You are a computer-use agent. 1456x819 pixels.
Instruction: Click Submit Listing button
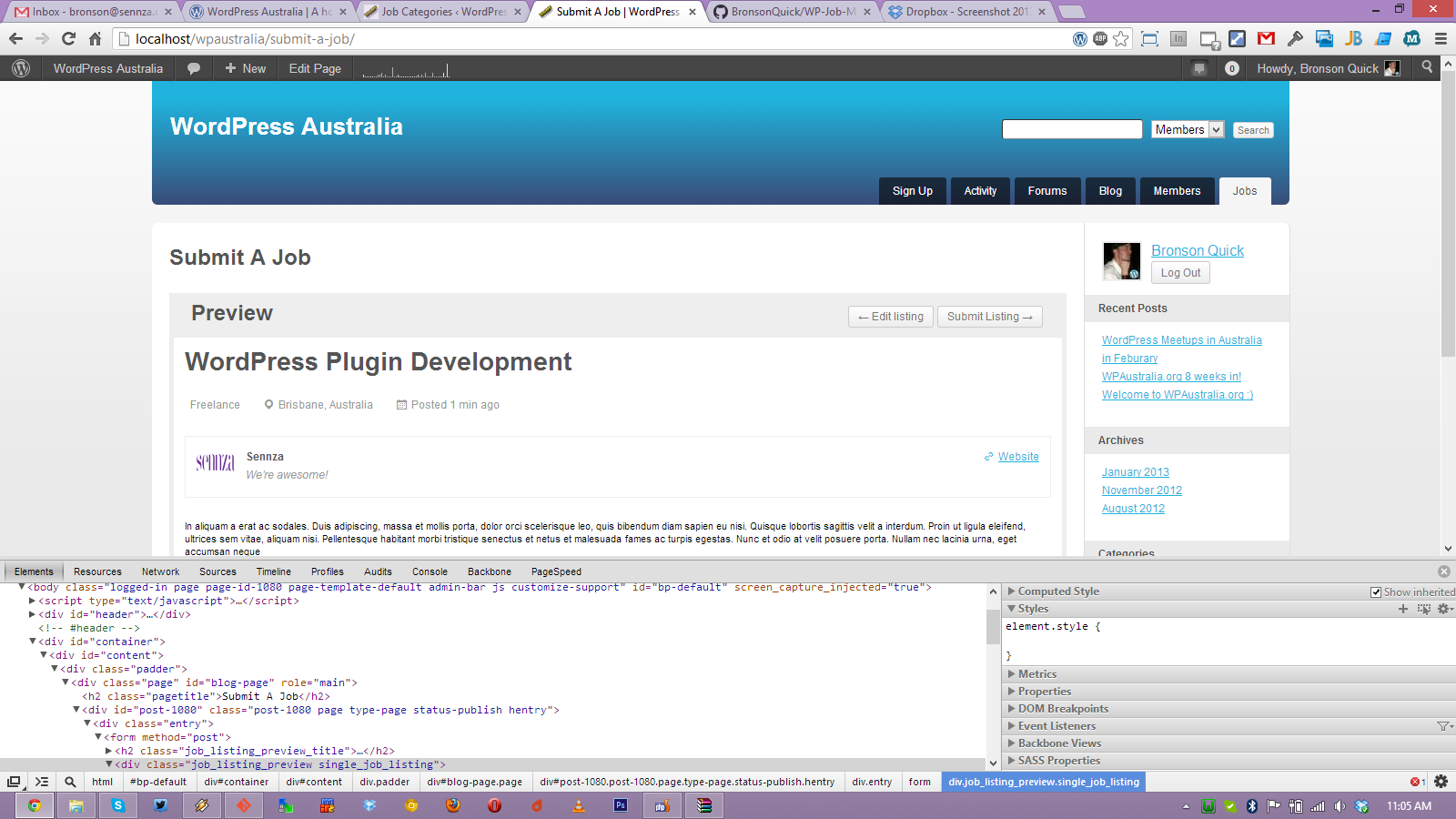(990, 317)
